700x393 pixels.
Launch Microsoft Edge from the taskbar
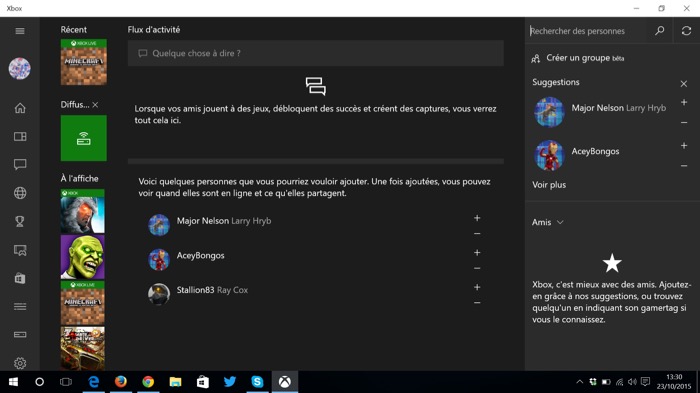[93, 382]
